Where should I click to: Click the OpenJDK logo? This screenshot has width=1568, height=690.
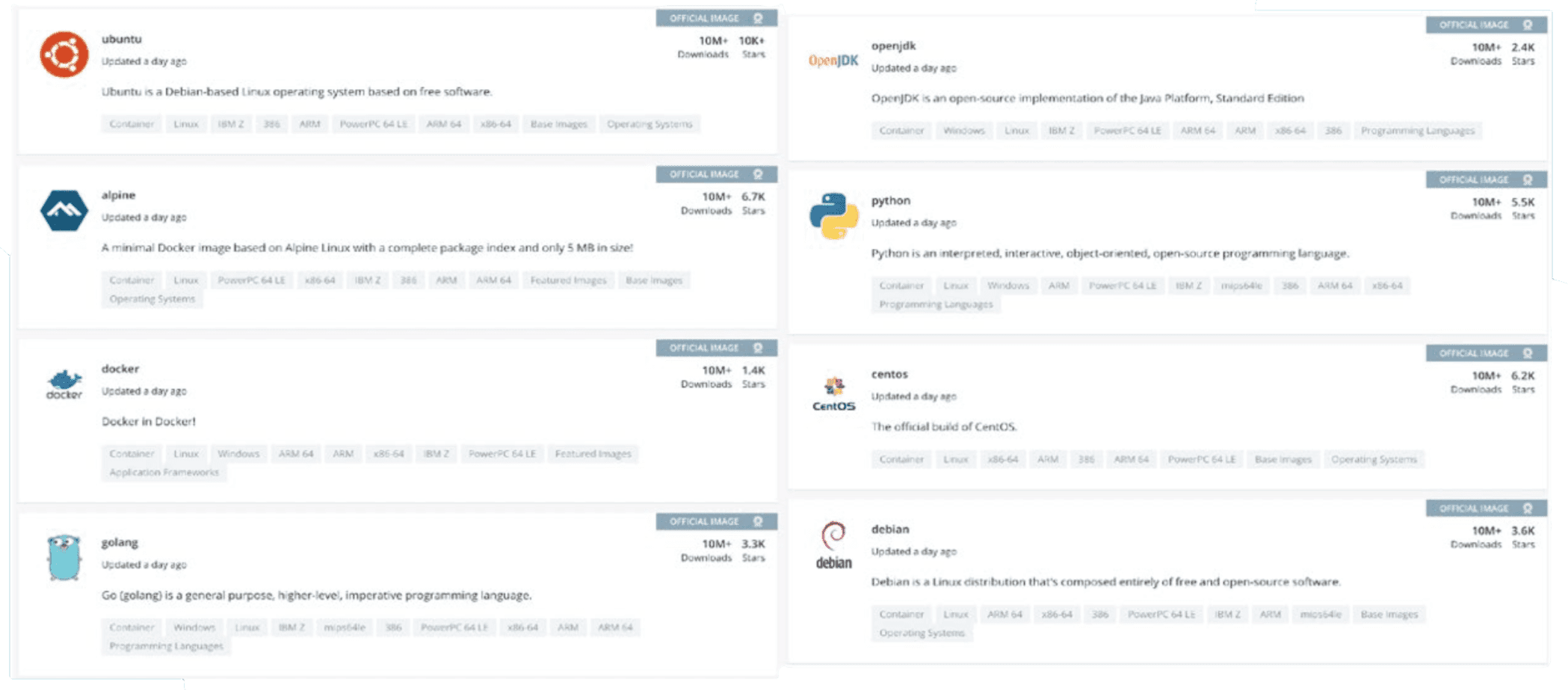coord(833,61)
